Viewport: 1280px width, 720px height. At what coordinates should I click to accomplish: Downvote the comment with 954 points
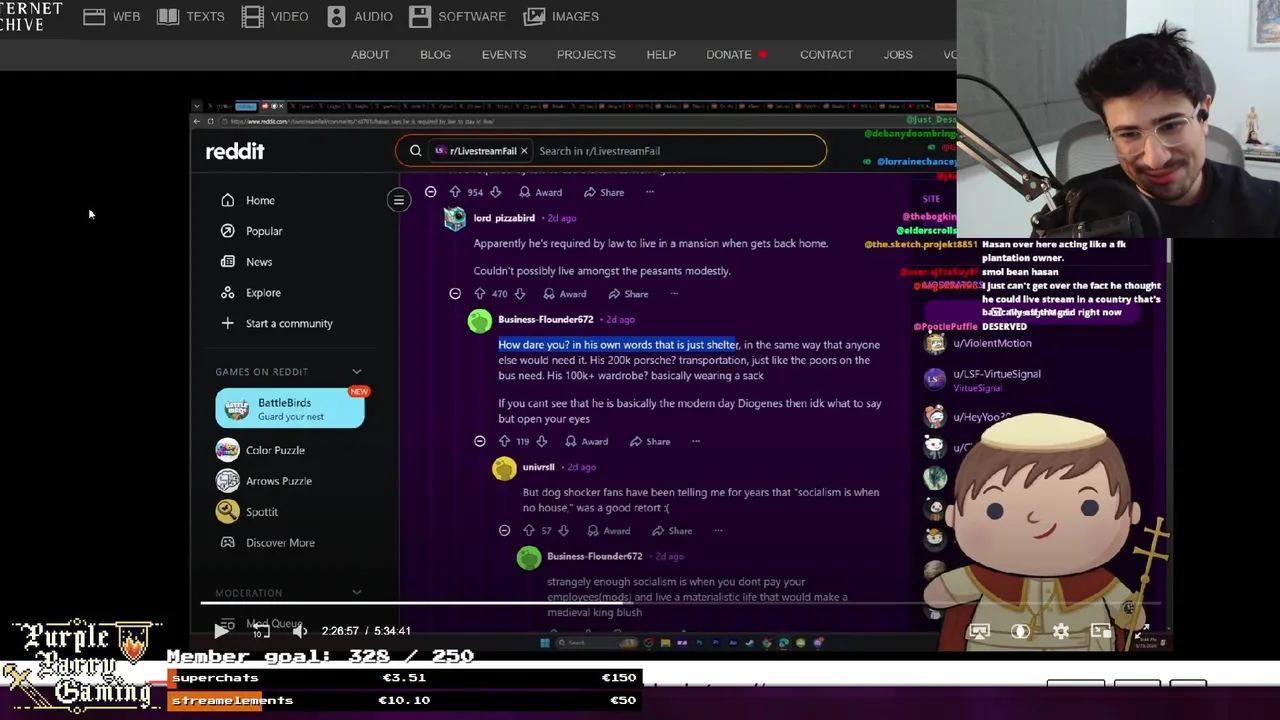tap(495, 192)
